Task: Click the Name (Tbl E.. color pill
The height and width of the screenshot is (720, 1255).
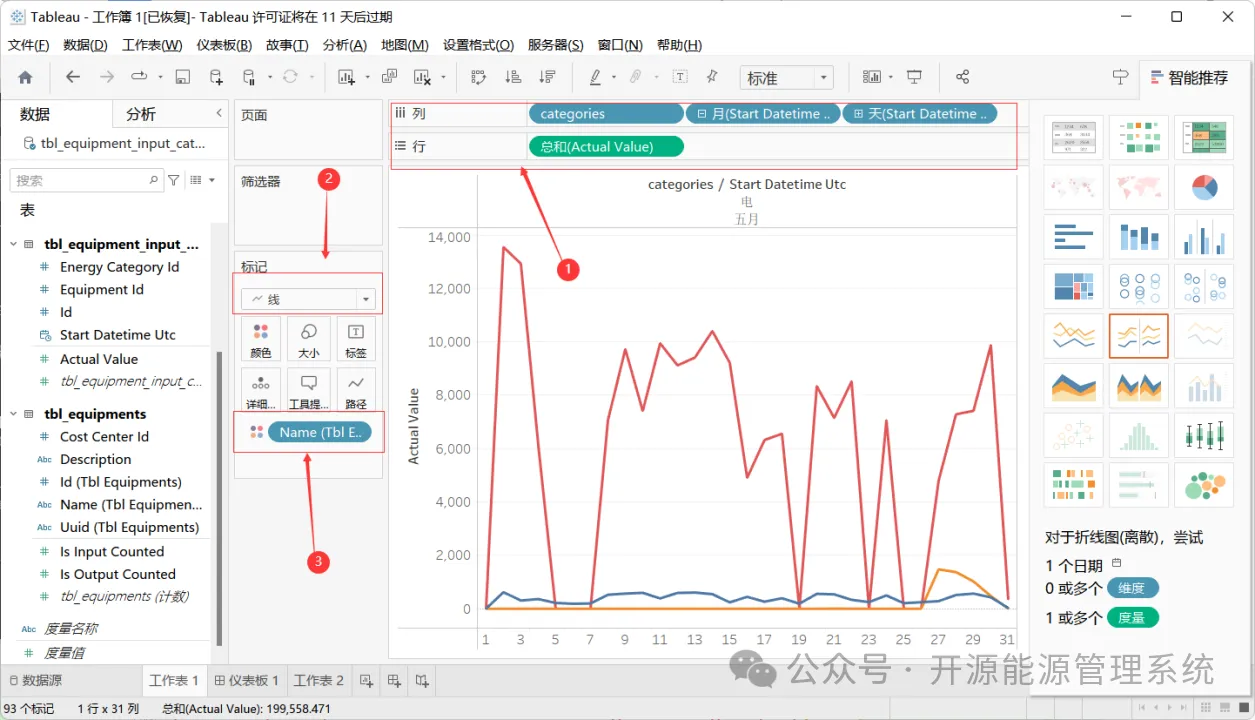Action: coord(320,432)
